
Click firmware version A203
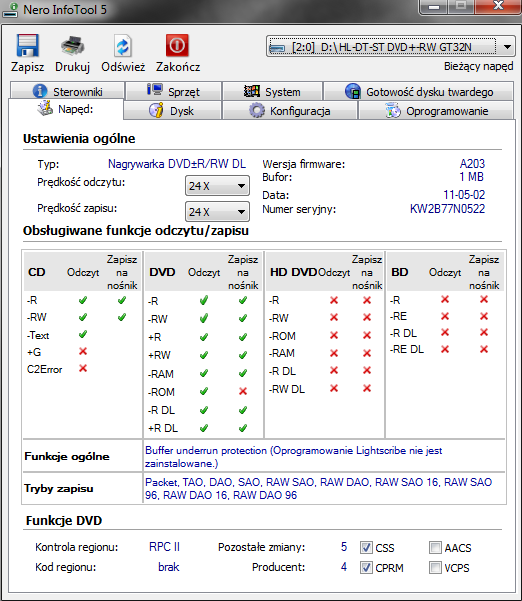coord(472,164)
